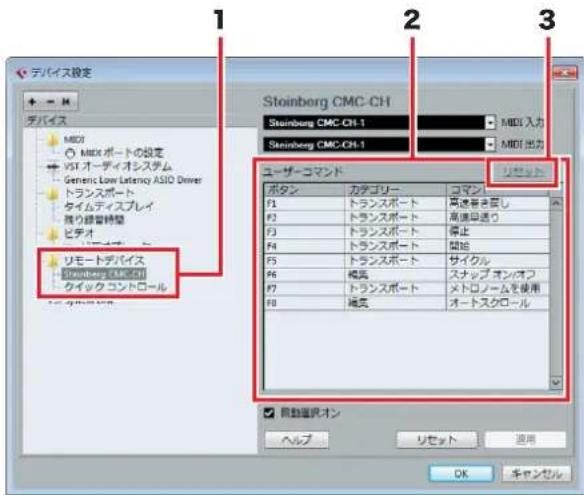The height and width of the screenshot is (495, 584).
Task: Select Steinberg CMC-CH in the tree
Action: (104, 274)
